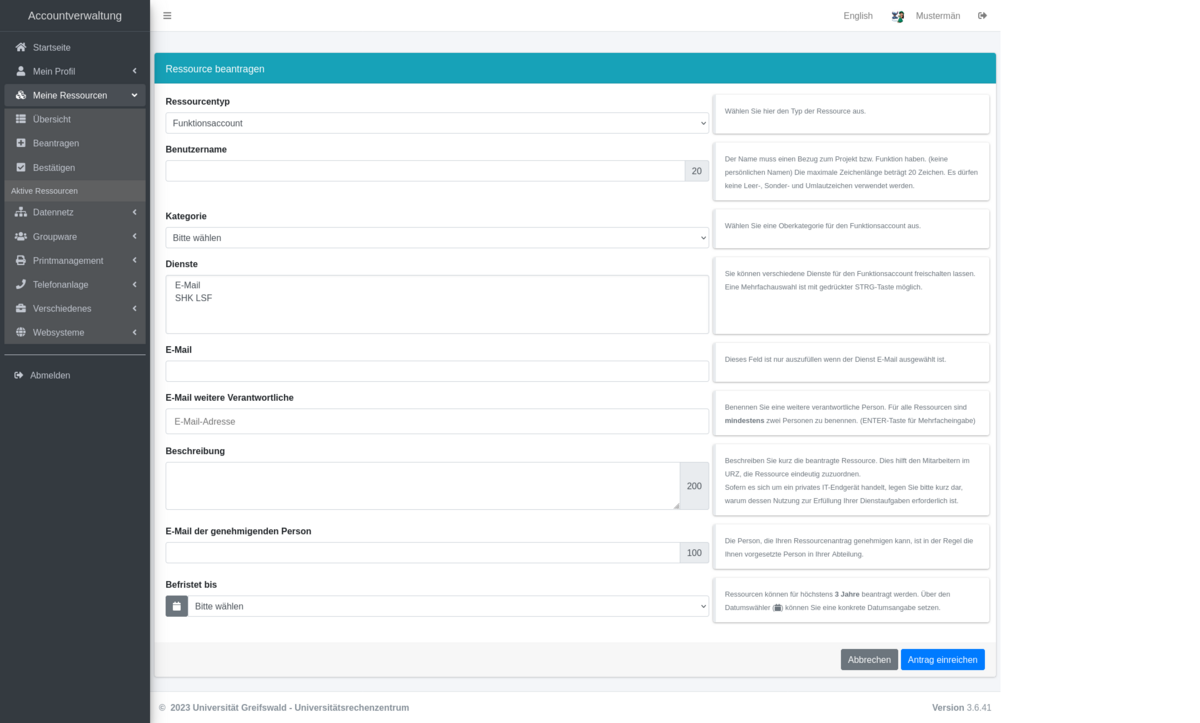Click the Websysteme globe icon

coord(21,332)
